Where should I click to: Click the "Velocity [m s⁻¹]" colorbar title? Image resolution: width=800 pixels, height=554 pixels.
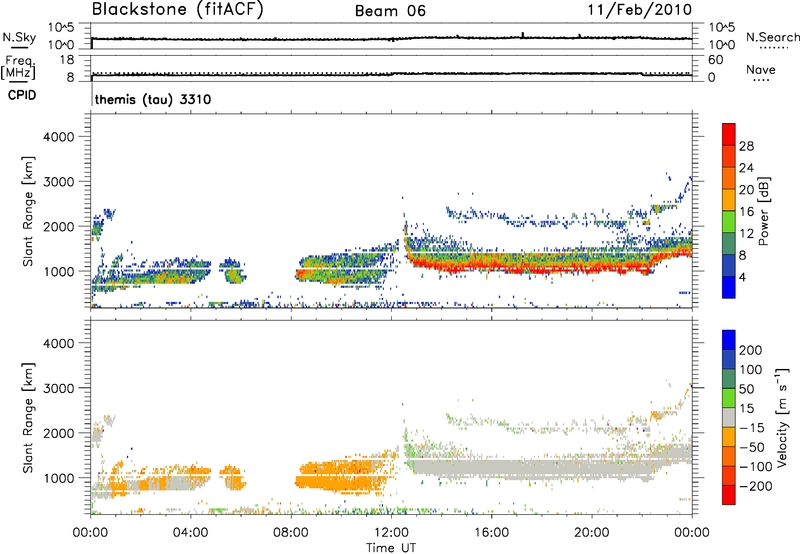(x=782, y=417)
